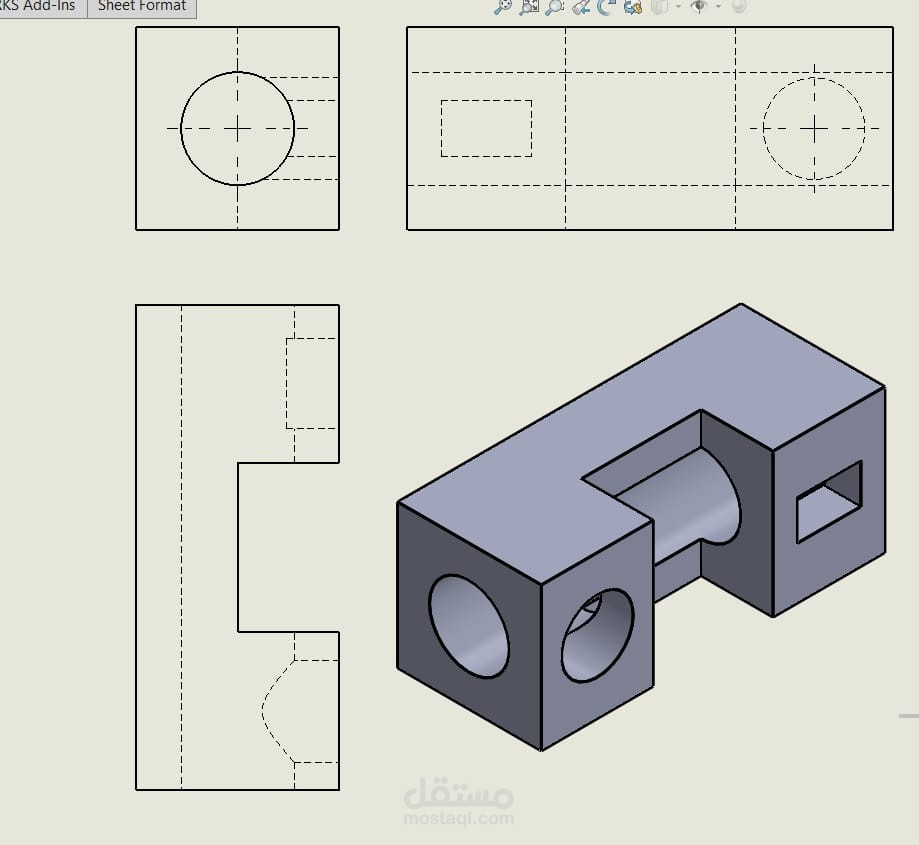This screenshot has height=845, width=919.
Task: Select the Rotate View tool
Action: click(604, 8)
